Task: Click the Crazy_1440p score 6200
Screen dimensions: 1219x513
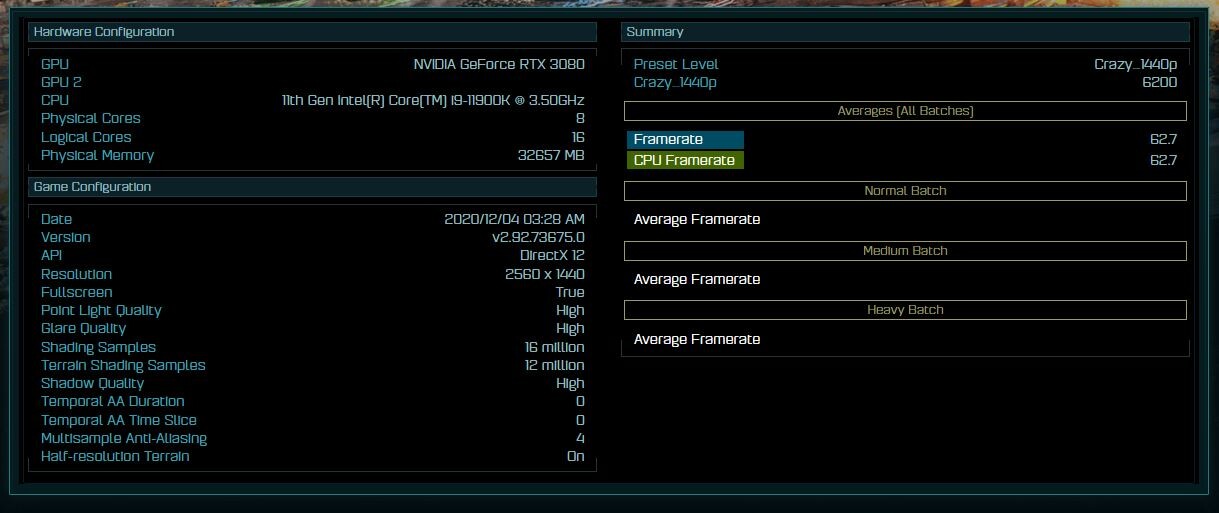Action: click(1159, 82)
